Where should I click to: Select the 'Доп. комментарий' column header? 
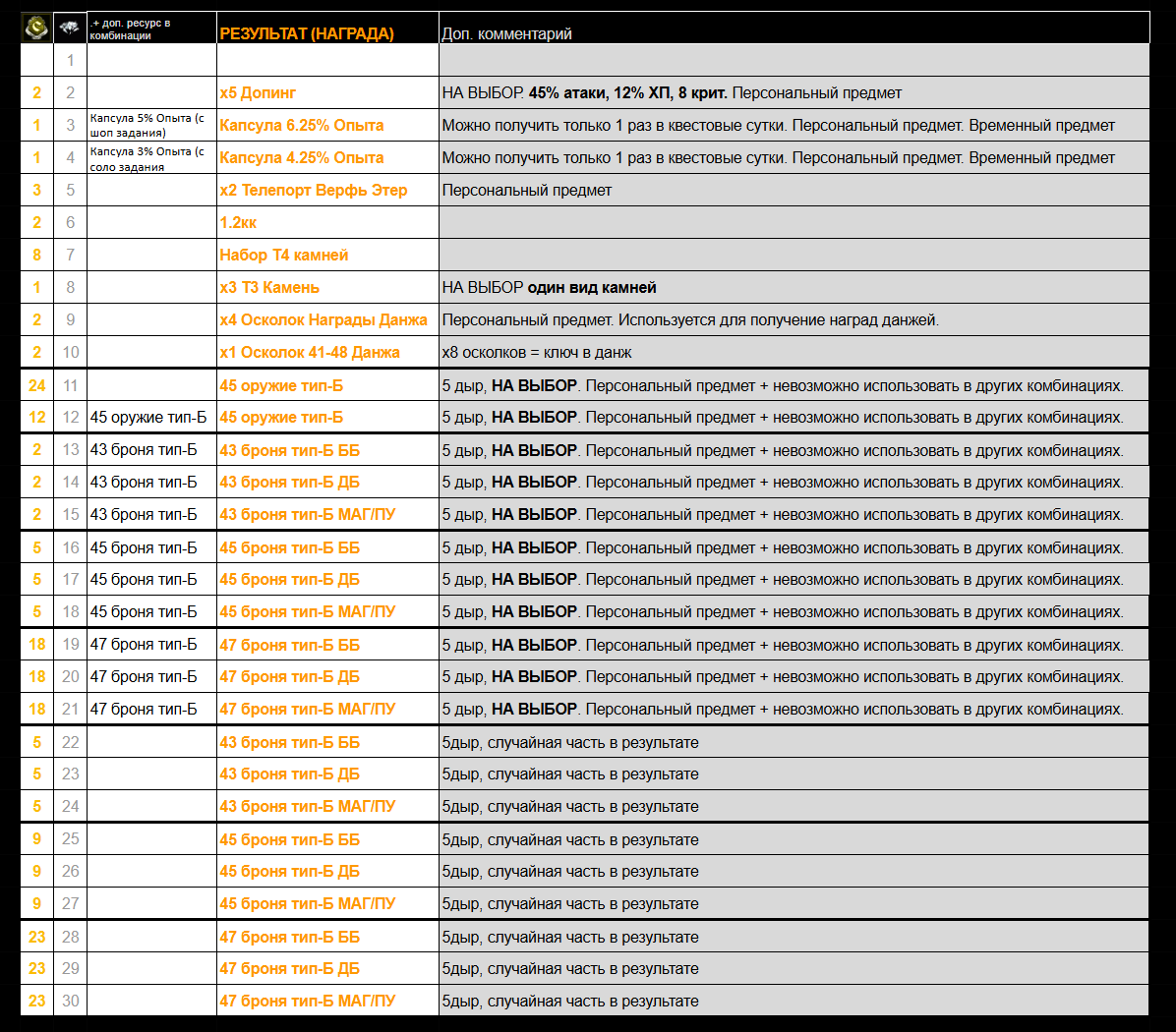click(506, 33)
